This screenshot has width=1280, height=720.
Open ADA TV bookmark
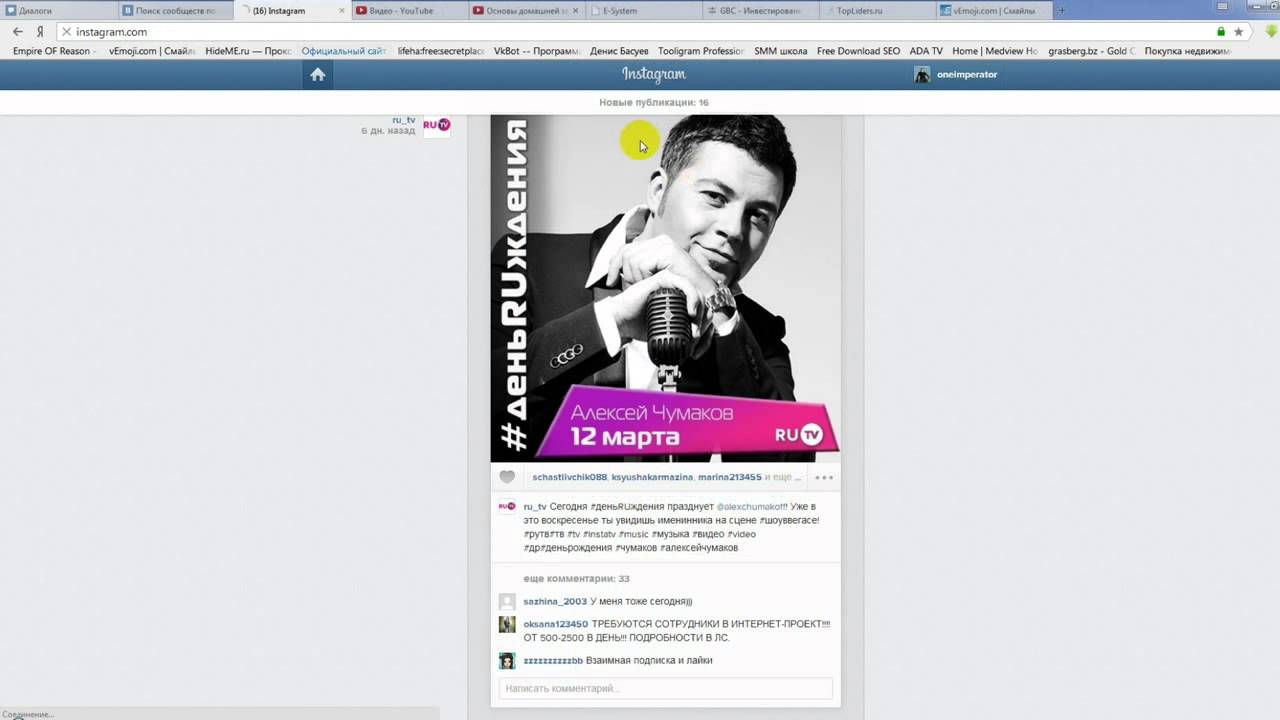[x=926, y=51]
